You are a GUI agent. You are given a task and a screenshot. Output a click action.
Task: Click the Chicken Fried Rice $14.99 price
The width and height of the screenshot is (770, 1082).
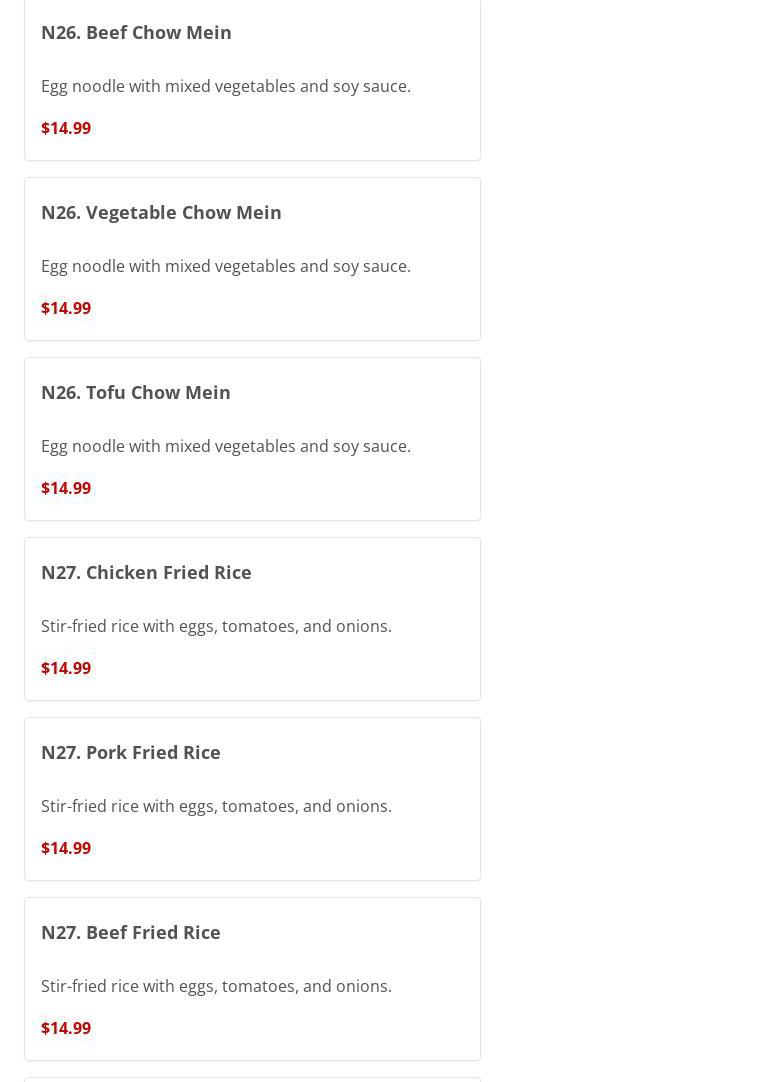coord(66,668)
